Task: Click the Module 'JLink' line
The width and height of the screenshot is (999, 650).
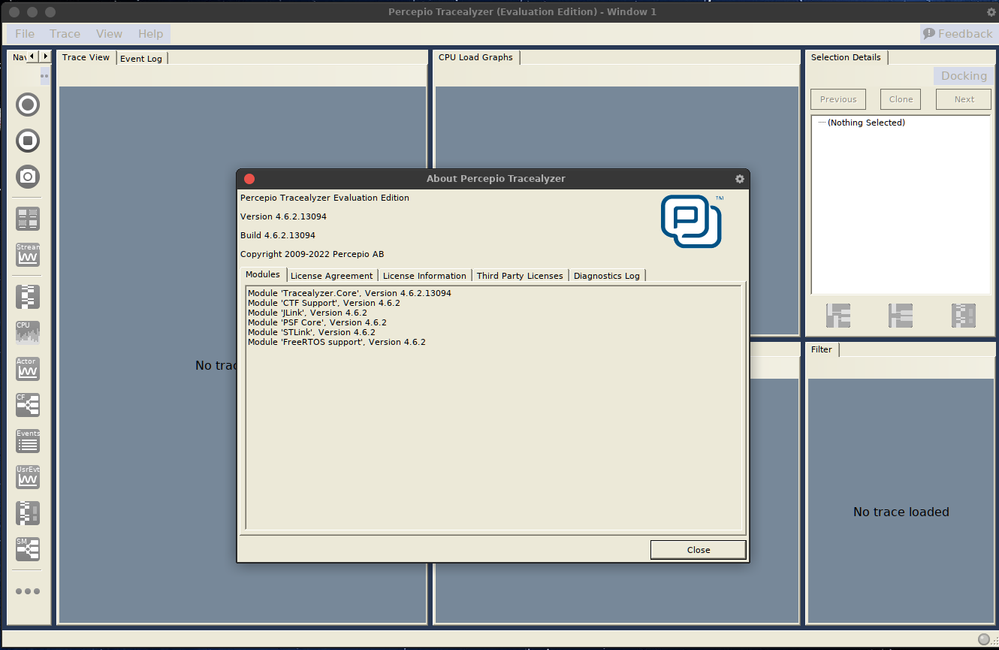Action: pos(307,313)
